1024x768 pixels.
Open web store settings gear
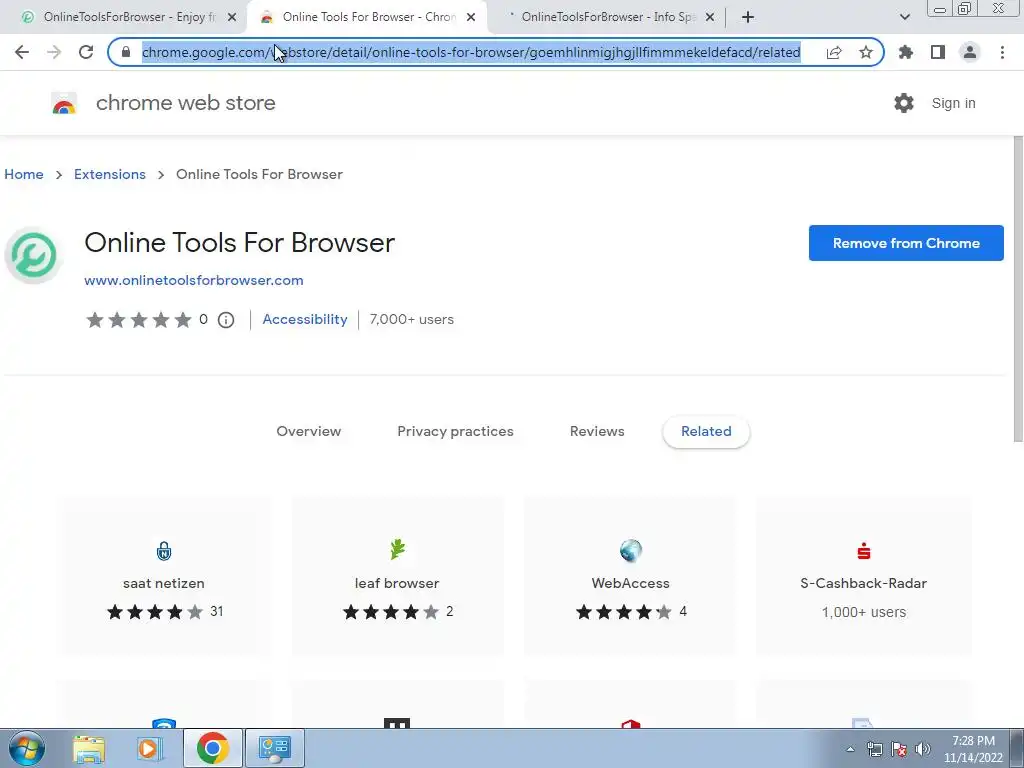point(904,103)
